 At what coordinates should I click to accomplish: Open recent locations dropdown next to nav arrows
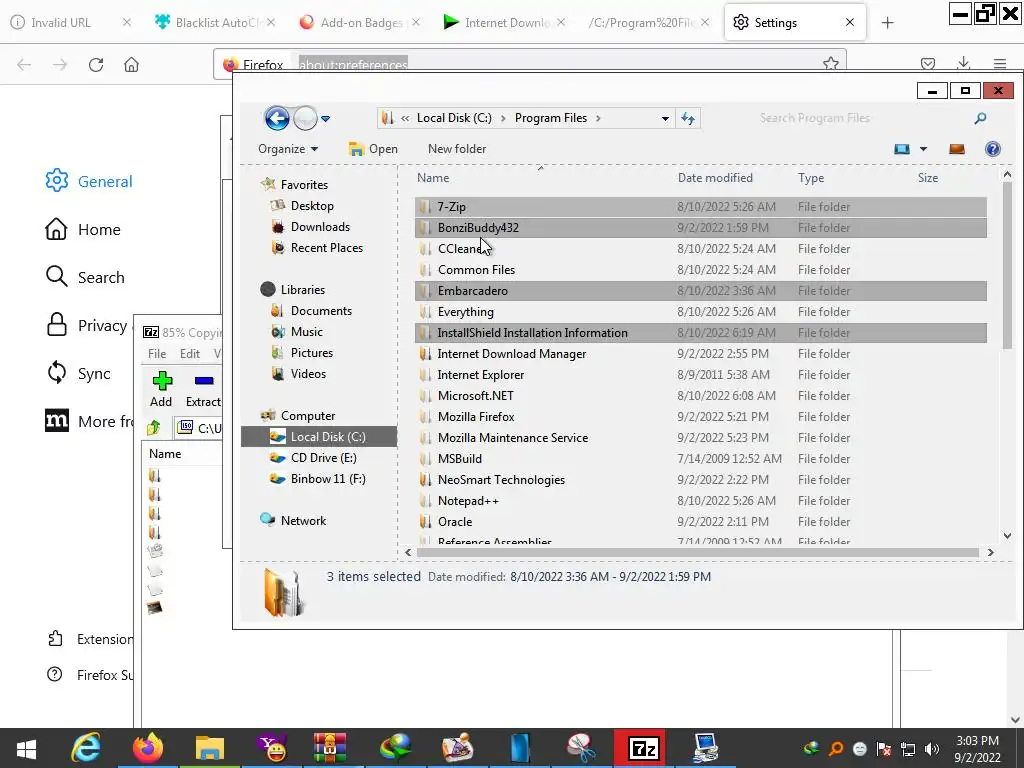pos(325,119)
